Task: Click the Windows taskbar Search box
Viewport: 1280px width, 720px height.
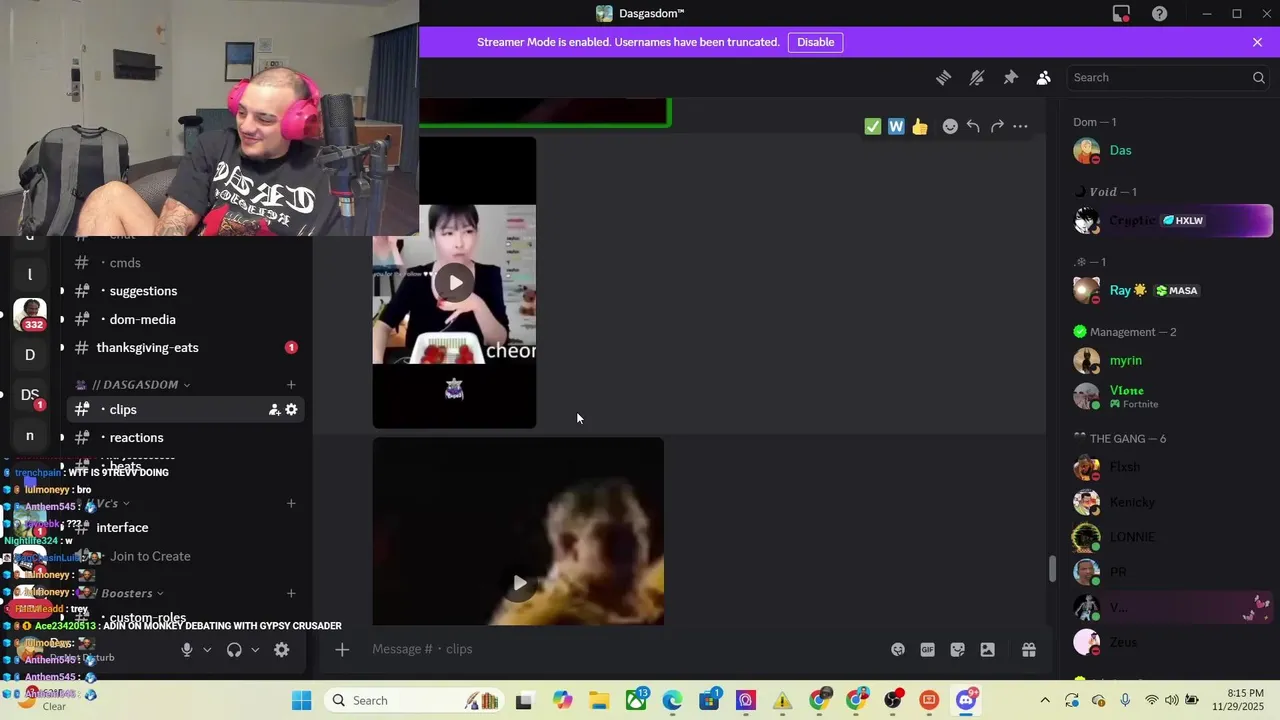Action: [413, 700]
